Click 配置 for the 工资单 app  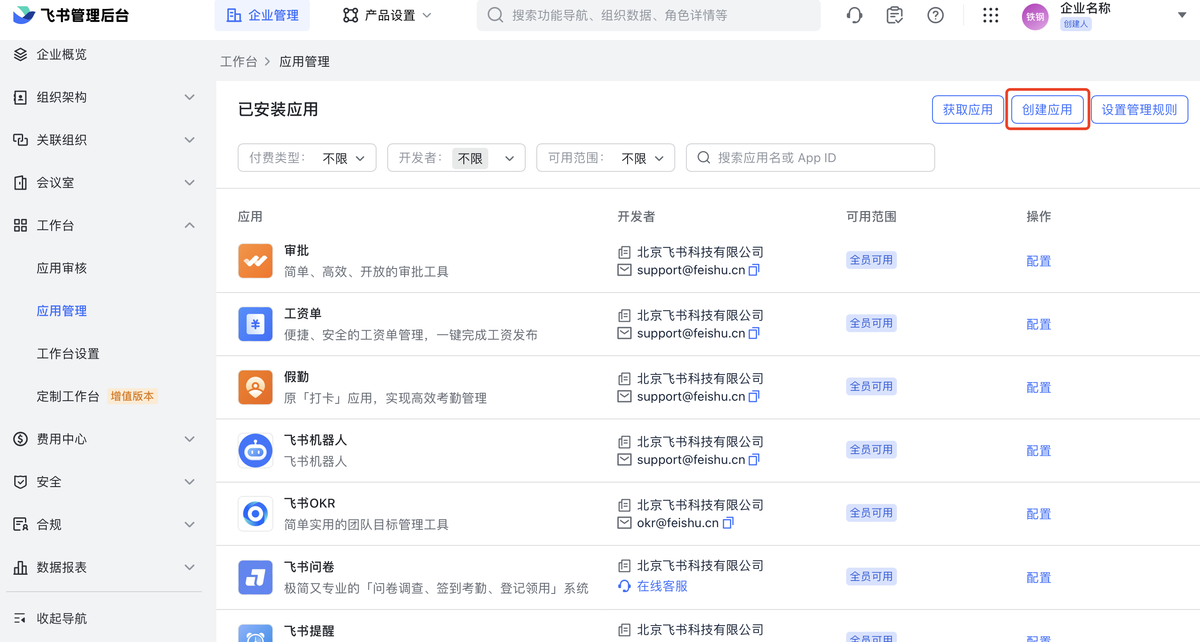(x=1039, y=324)
